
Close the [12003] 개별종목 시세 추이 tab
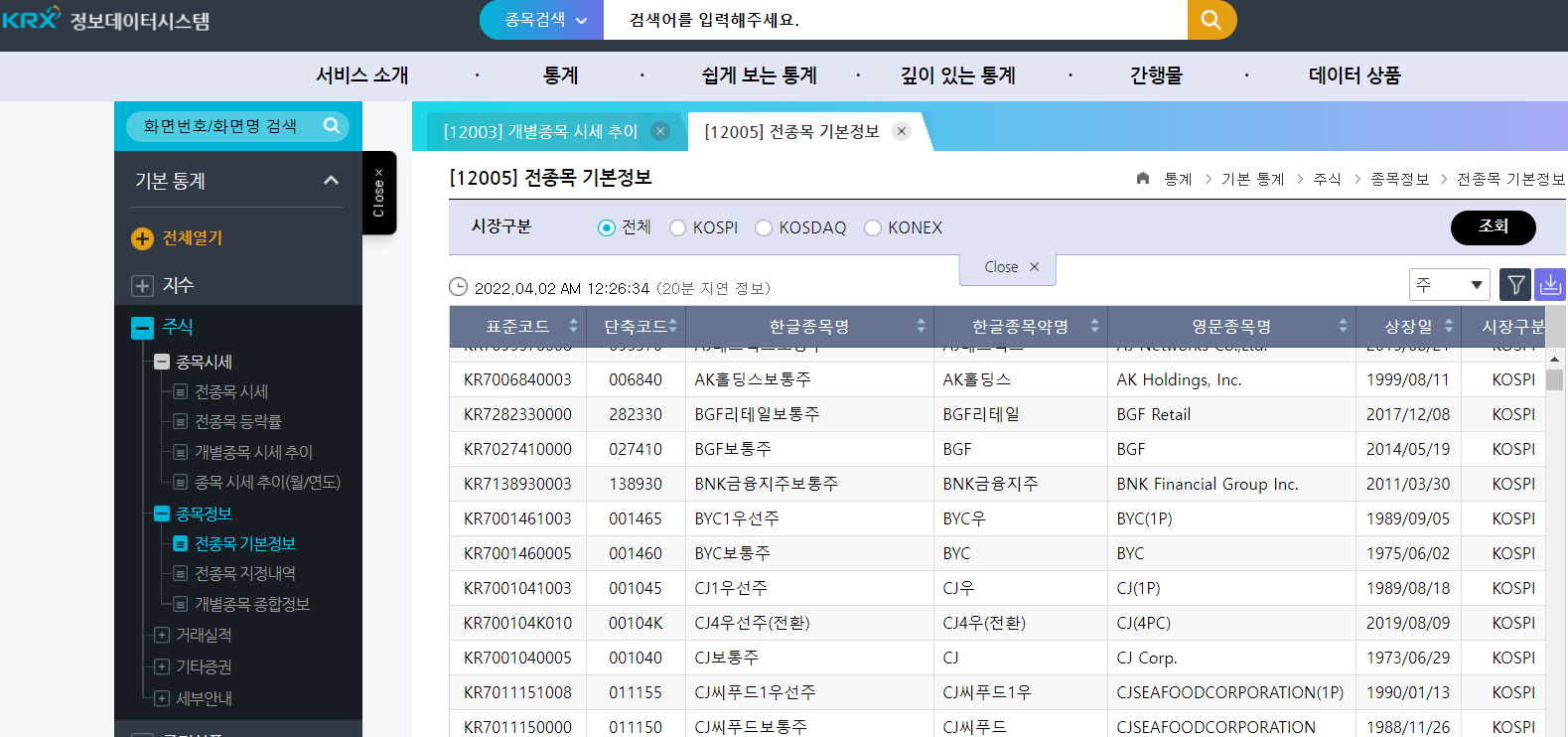coord(659,131)
